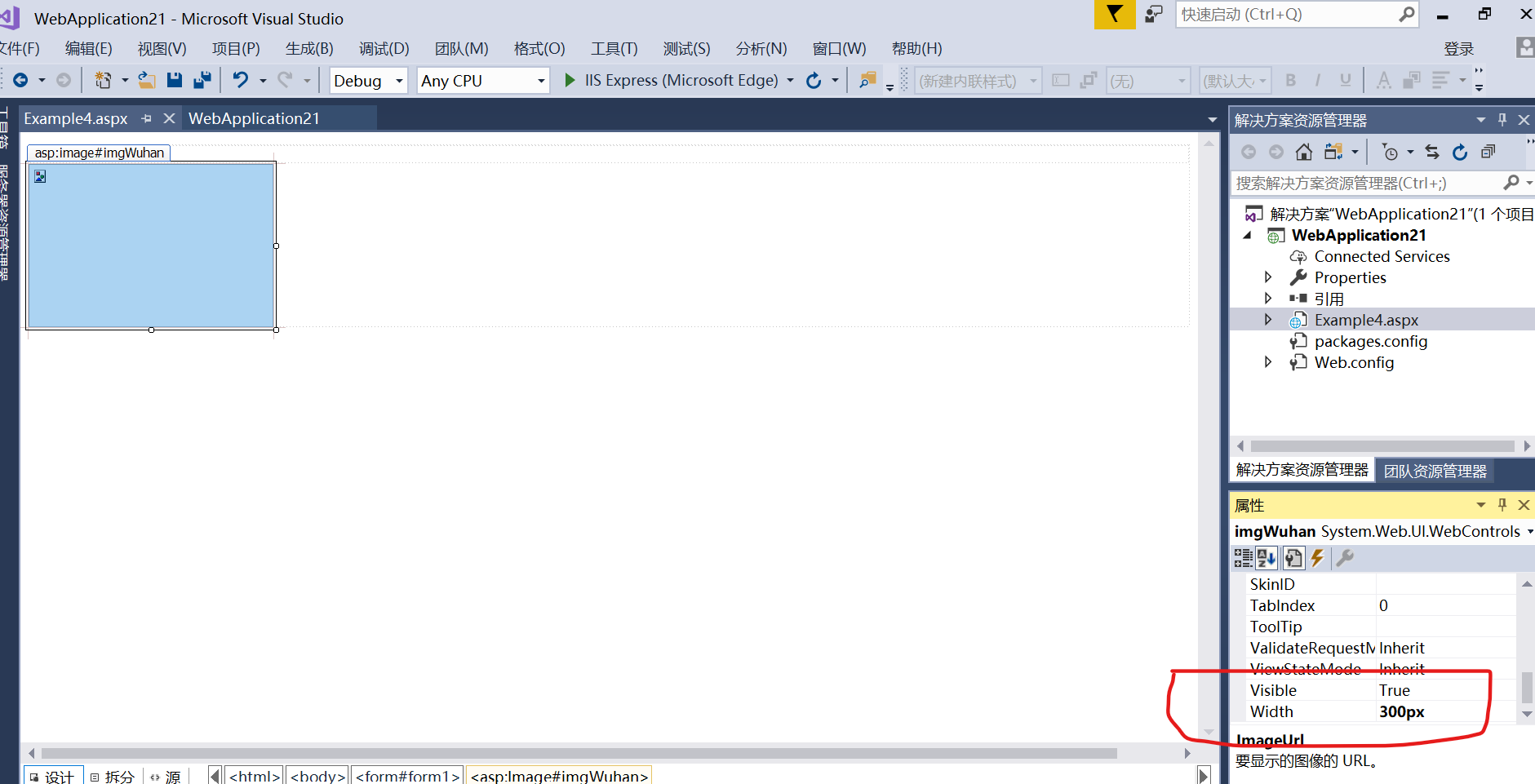Toggle auto-hide pin on Solution Explorer
The height and width of the screenshot is (784, 1535).
click(x=1502, y=119)
